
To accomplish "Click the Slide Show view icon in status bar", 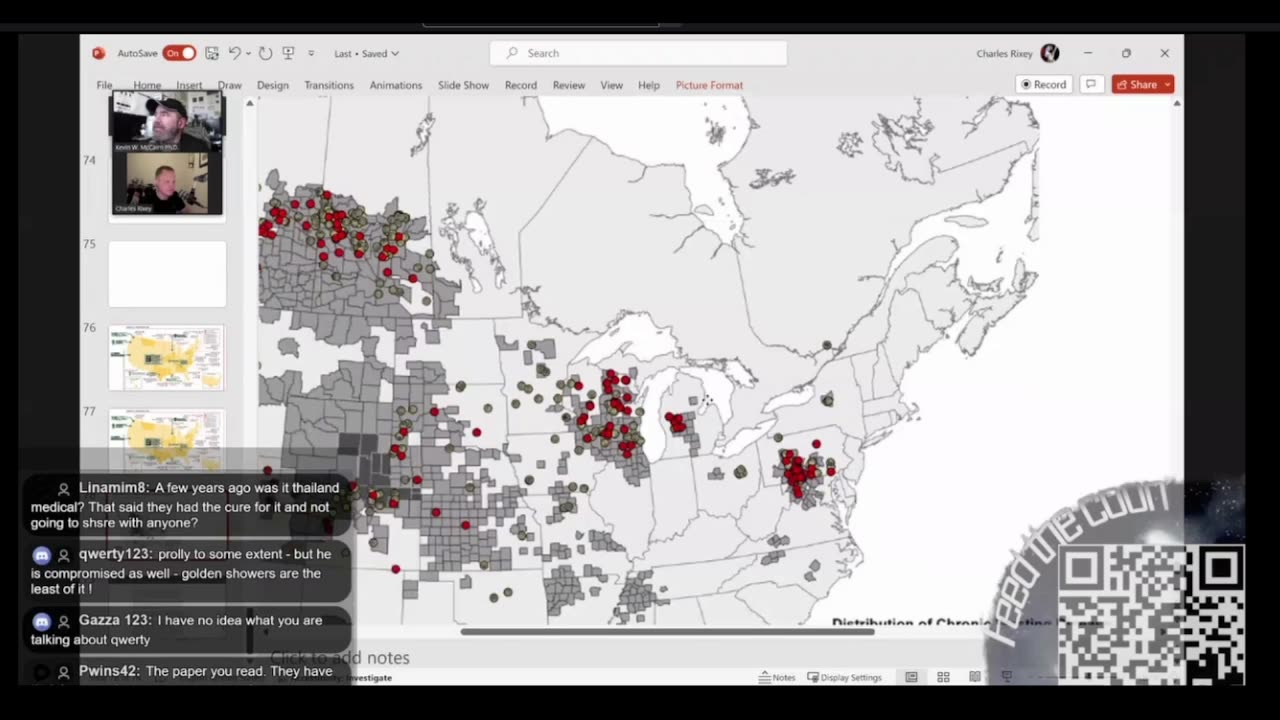I will (x=1007, y=677).
